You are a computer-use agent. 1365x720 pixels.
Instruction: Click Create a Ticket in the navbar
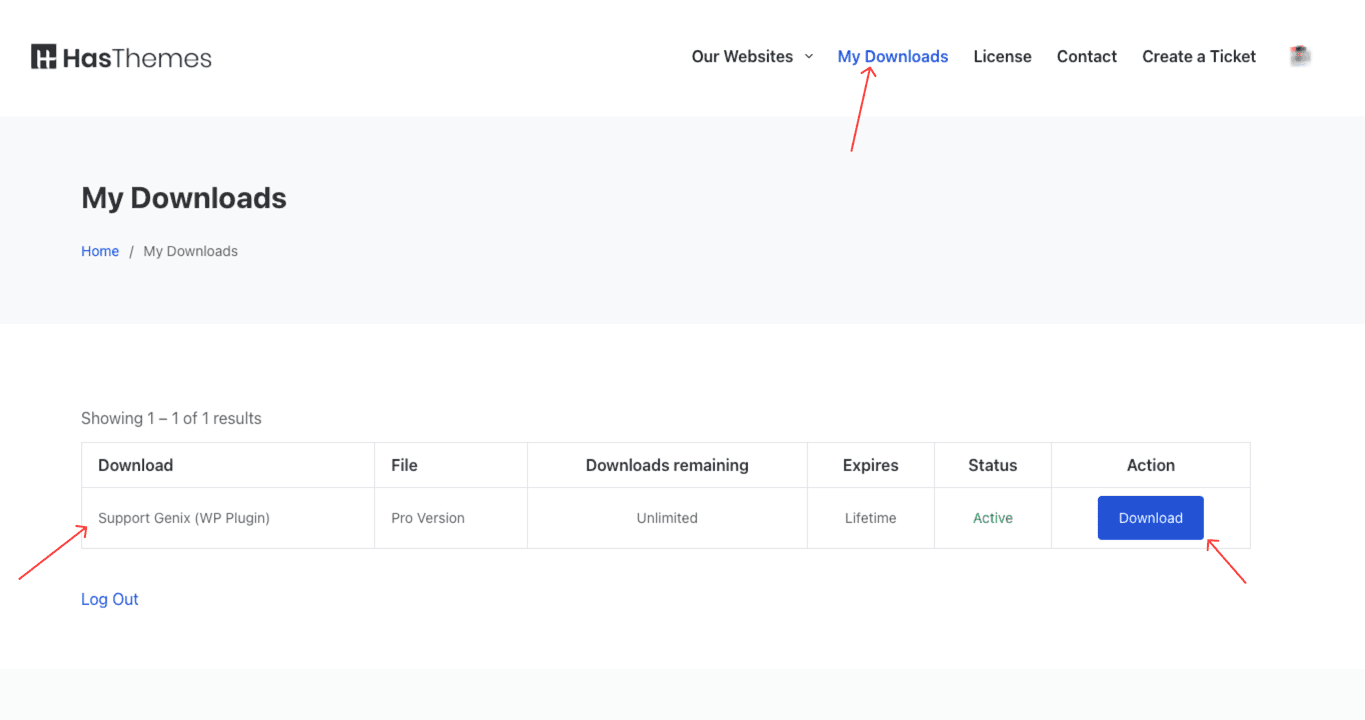pos(1198,57)
